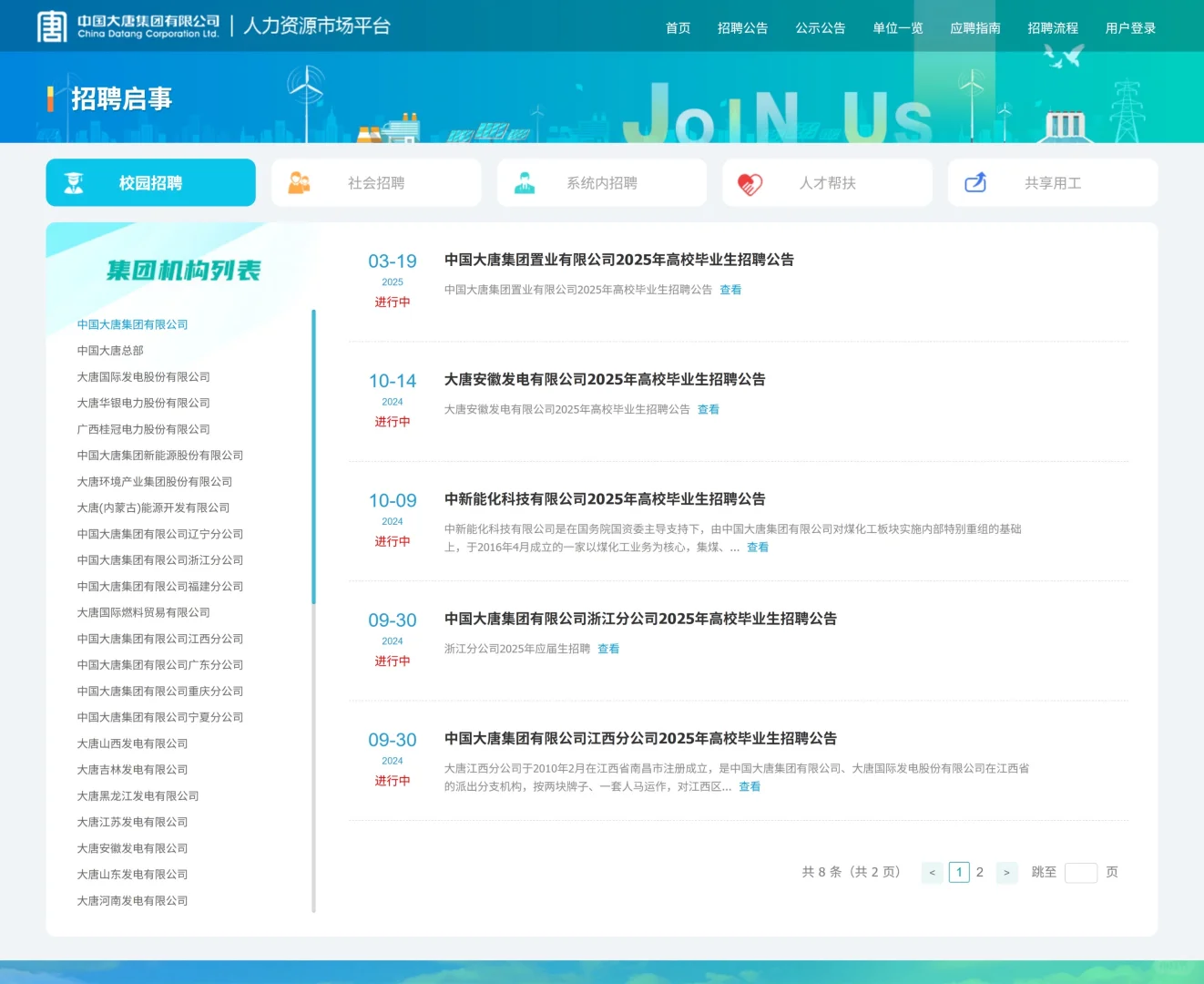This screenshot has width=1204, height=984.
Task: Select 中国大唐集团新能源股份有限公司 in organization list
Action: click(160, 456)
